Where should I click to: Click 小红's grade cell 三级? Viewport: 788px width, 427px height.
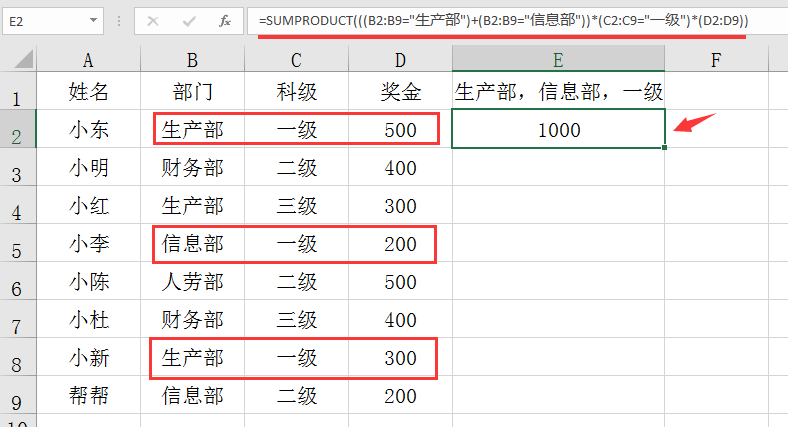[x=297, y=205]
